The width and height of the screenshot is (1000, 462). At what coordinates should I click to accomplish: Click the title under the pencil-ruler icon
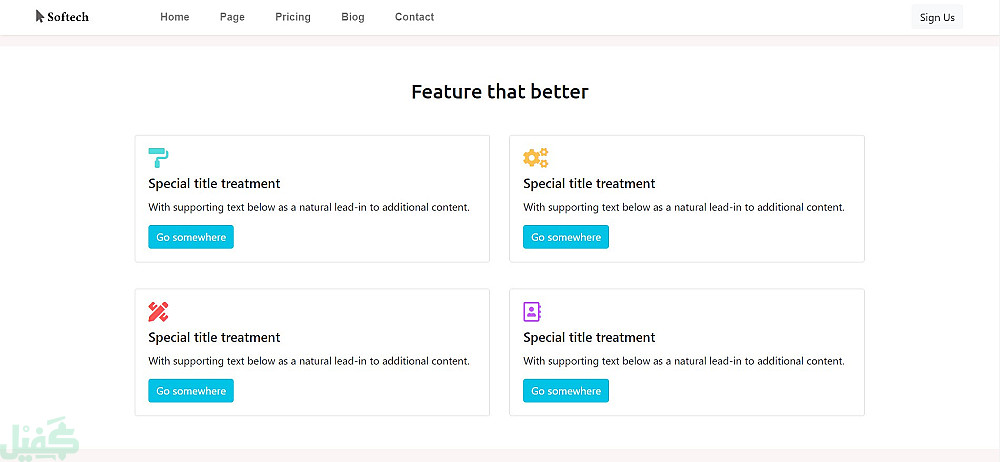pyautogui.click(x=214, y=338)
